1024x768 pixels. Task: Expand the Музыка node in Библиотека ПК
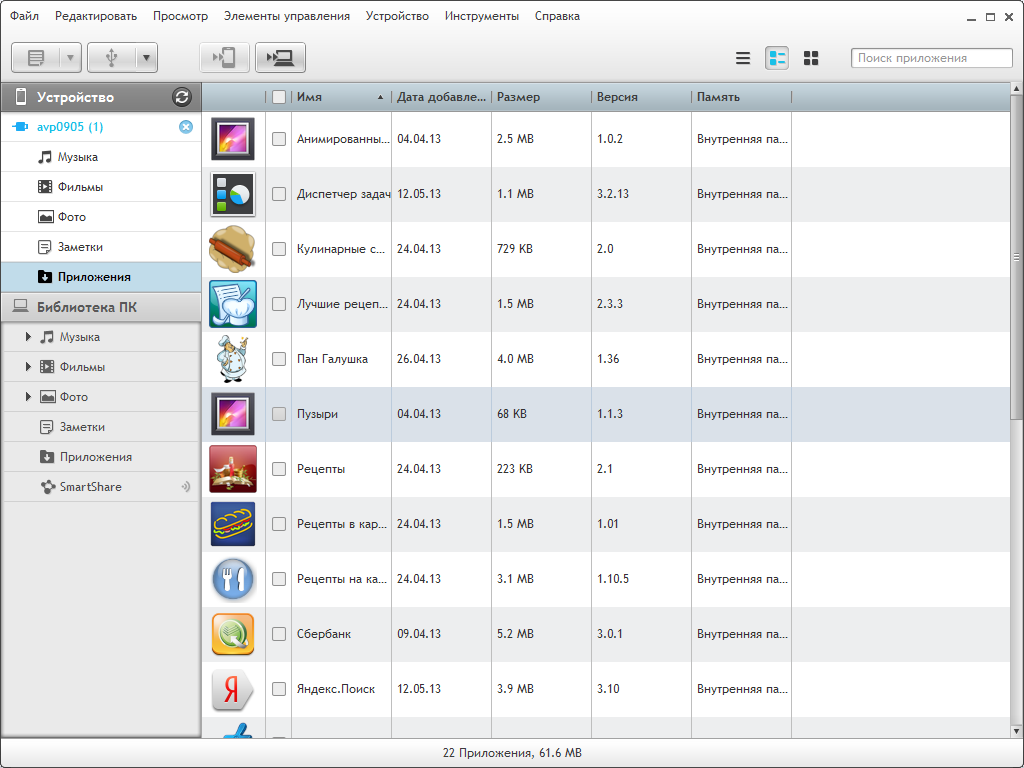pos(29,337)
